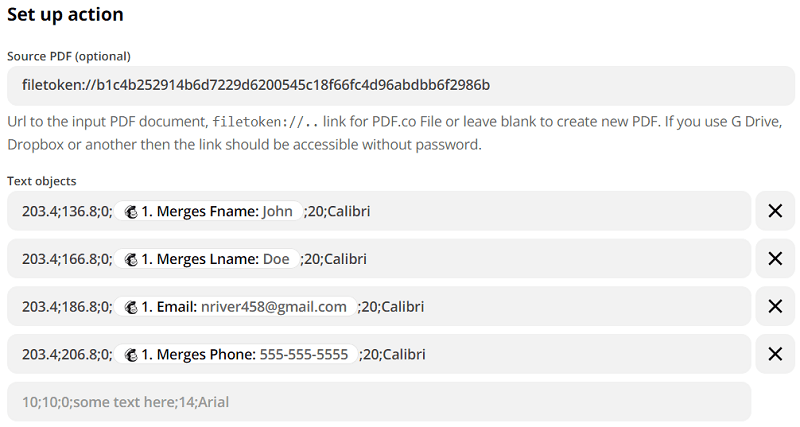Click the Mailchimp icon in the Lname pill
This screenshot has width=800, height=427.
(x=130, y=259)
